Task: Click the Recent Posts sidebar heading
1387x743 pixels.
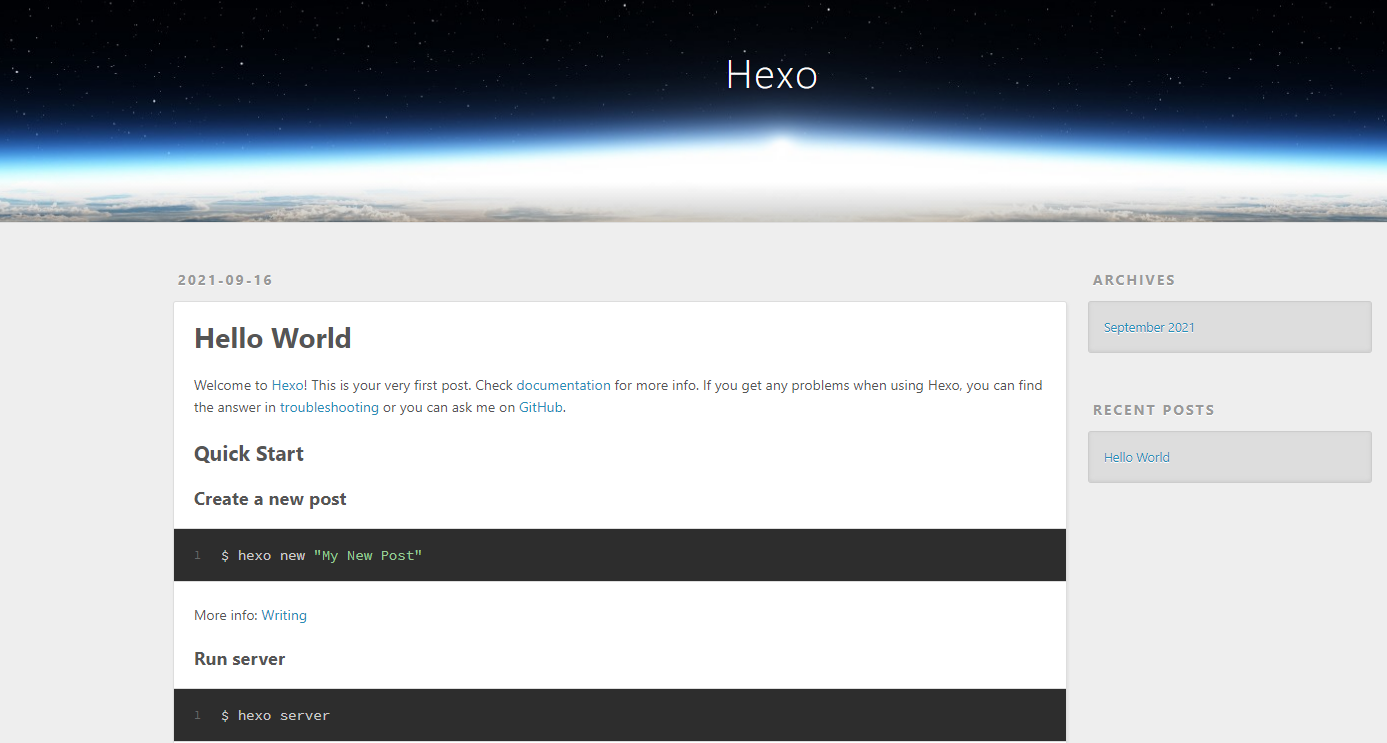Action: point(1153,410)
